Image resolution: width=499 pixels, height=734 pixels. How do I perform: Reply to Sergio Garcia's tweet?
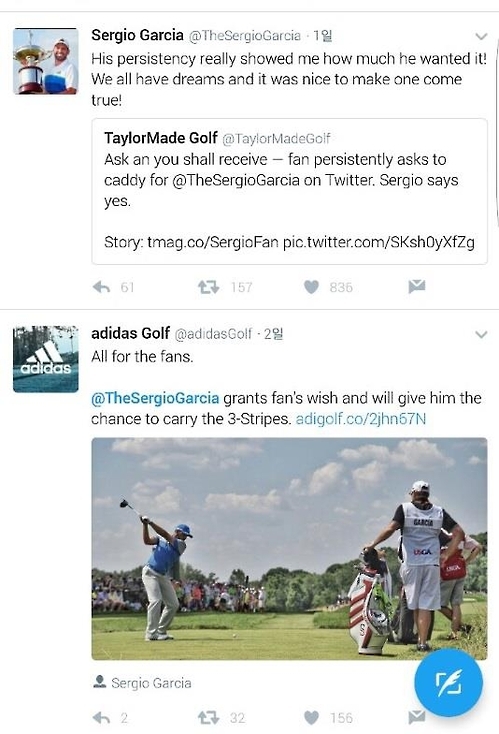pos(102,287)
